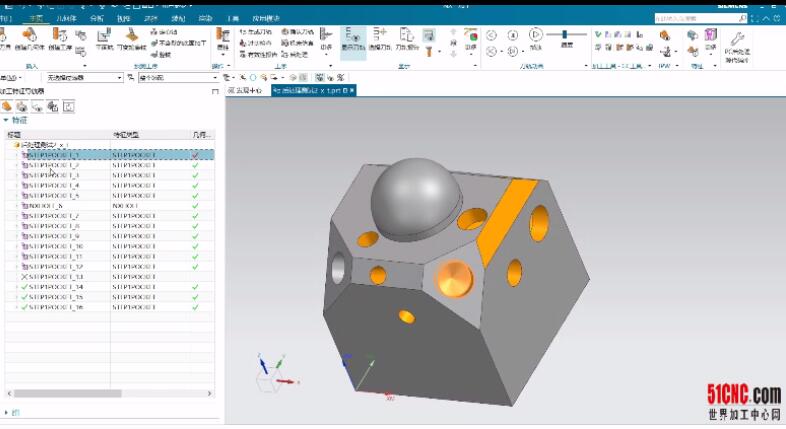Screen dimensions: 786x429
Task: Click the last icon in feature navigator toolbar
Action: [69, 105]
